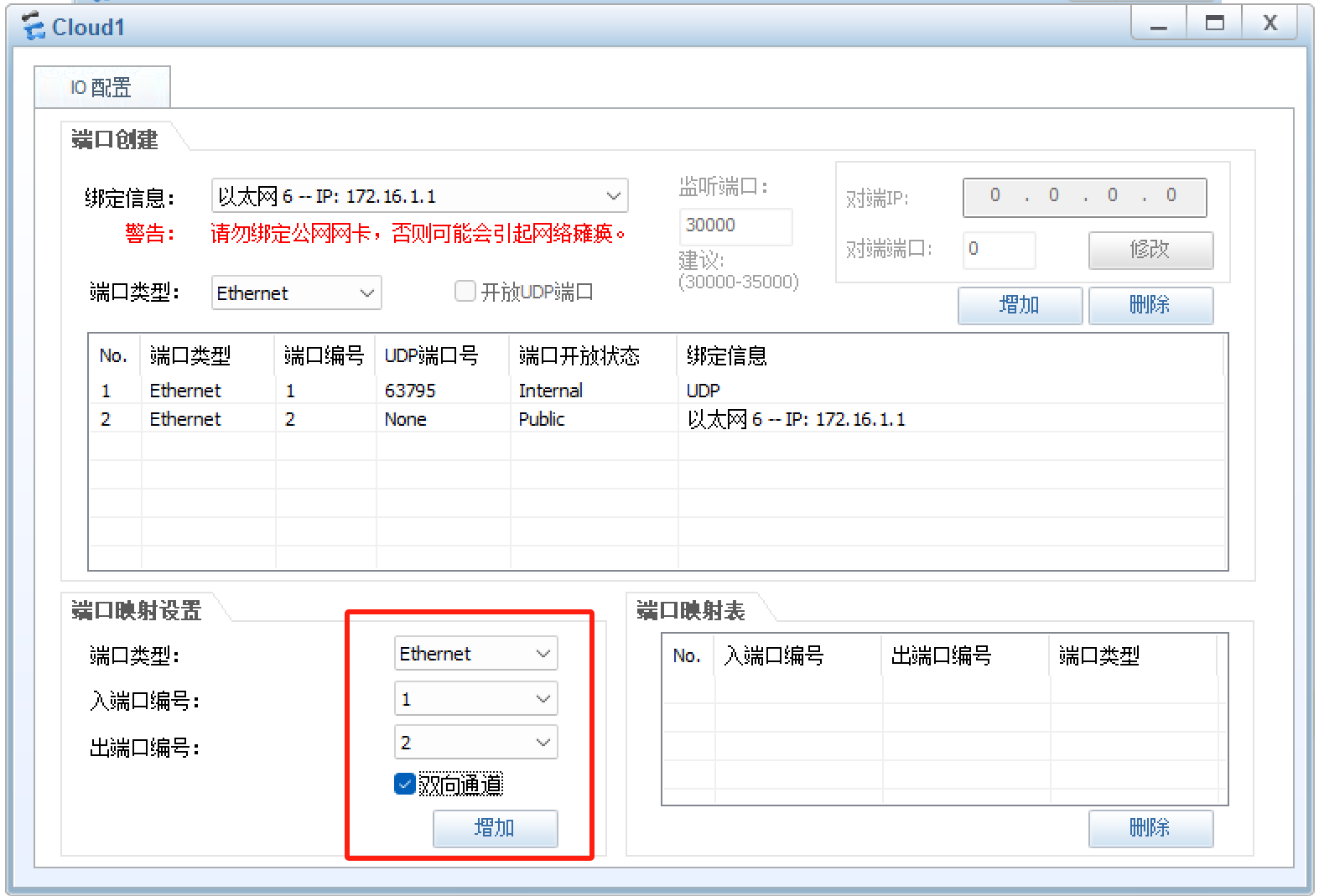Click the 对端IP address field

[1084, 197]
